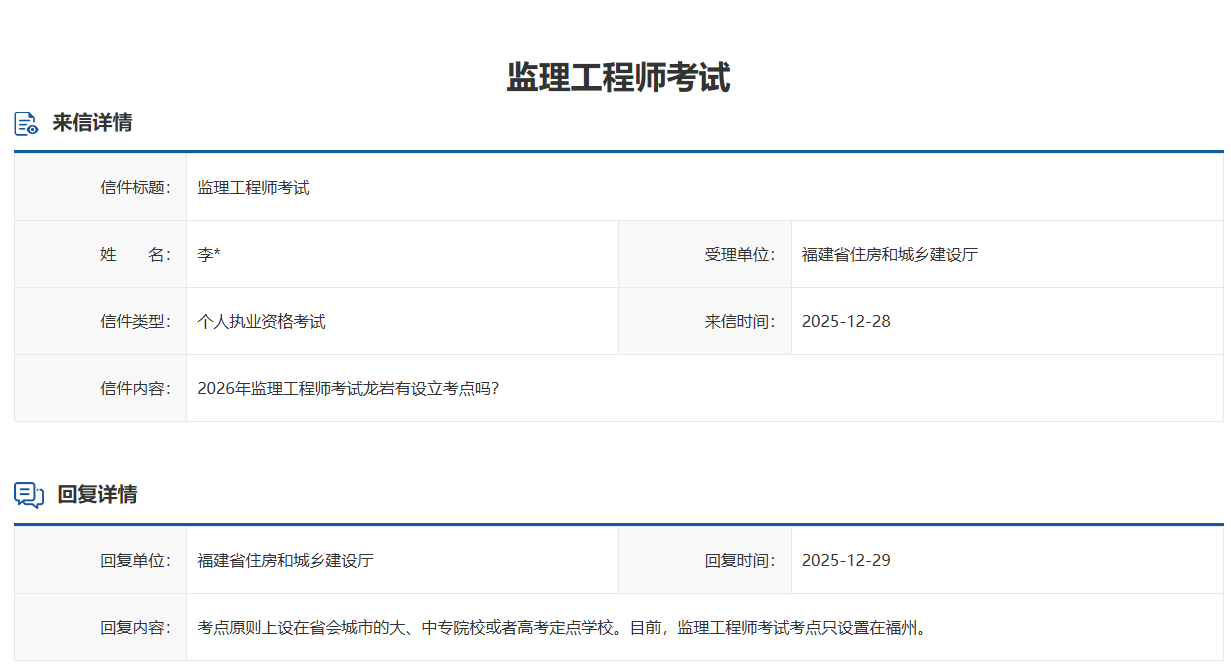Image resolution: width=1231 pixels, height=666 pixels.
Task: Click the 回复单位 value 福建省住房和城乡建设厅
Action: pyautogui.click(x=285, y=560)
